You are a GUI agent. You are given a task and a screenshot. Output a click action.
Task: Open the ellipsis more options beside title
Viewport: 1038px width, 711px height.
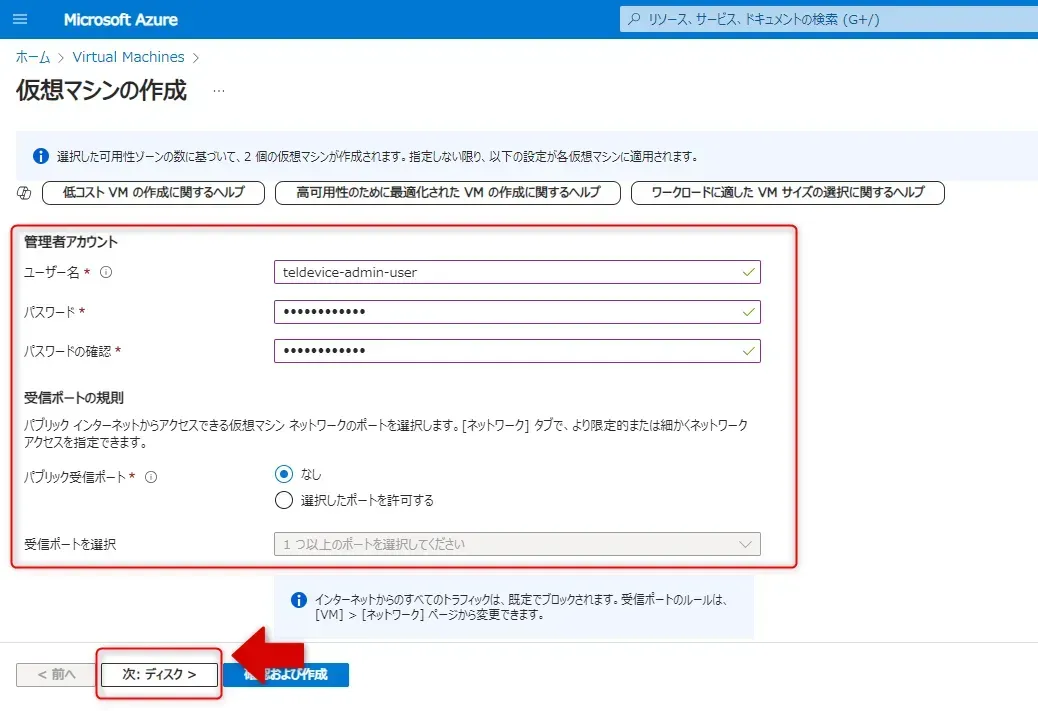click(218, 91)
